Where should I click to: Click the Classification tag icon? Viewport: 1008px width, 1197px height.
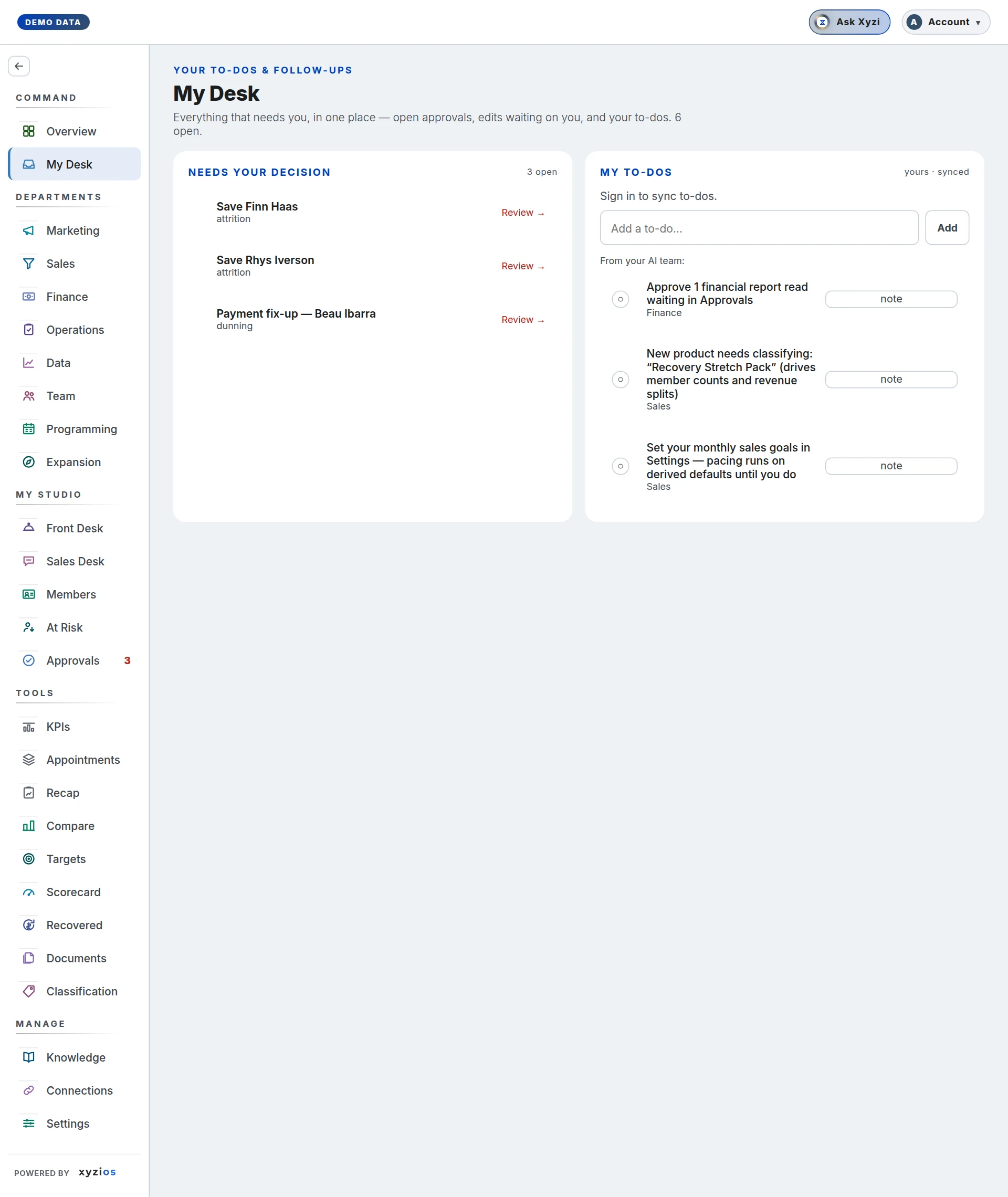coord(28,992)
